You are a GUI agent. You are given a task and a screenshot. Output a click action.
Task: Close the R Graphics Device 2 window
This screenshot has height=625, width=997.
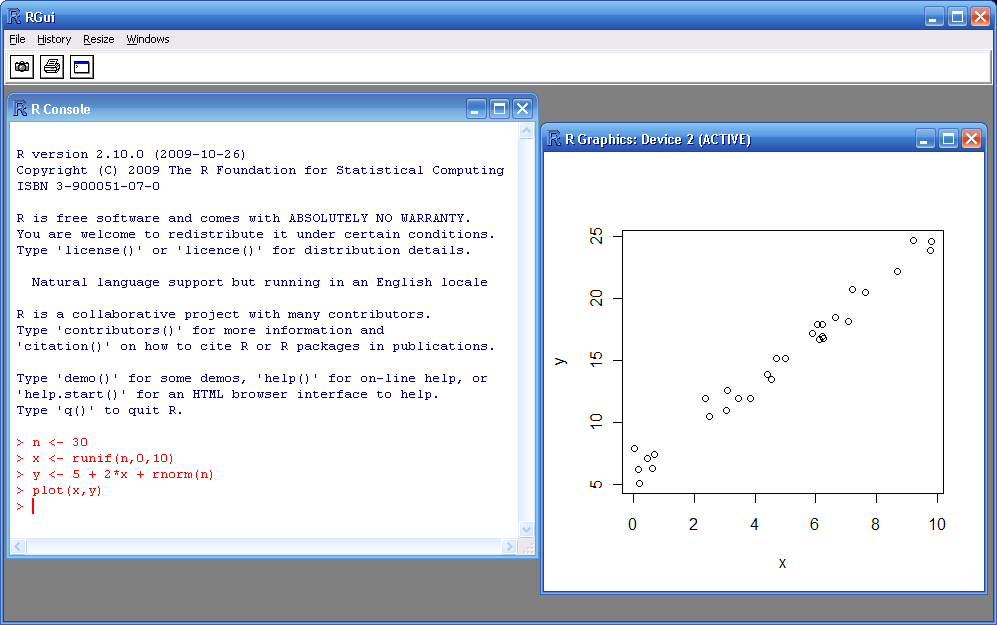click(971, 139)
